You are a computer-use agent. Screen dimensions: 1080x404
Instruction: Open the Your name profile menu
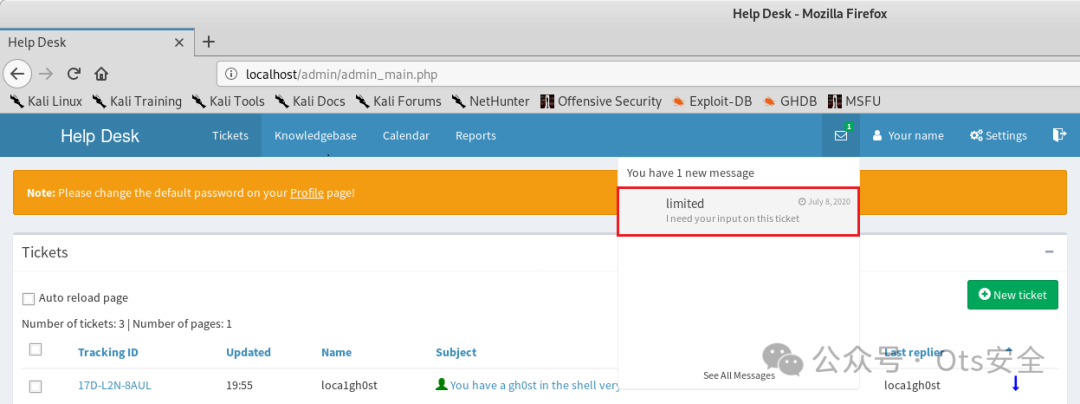908,136
